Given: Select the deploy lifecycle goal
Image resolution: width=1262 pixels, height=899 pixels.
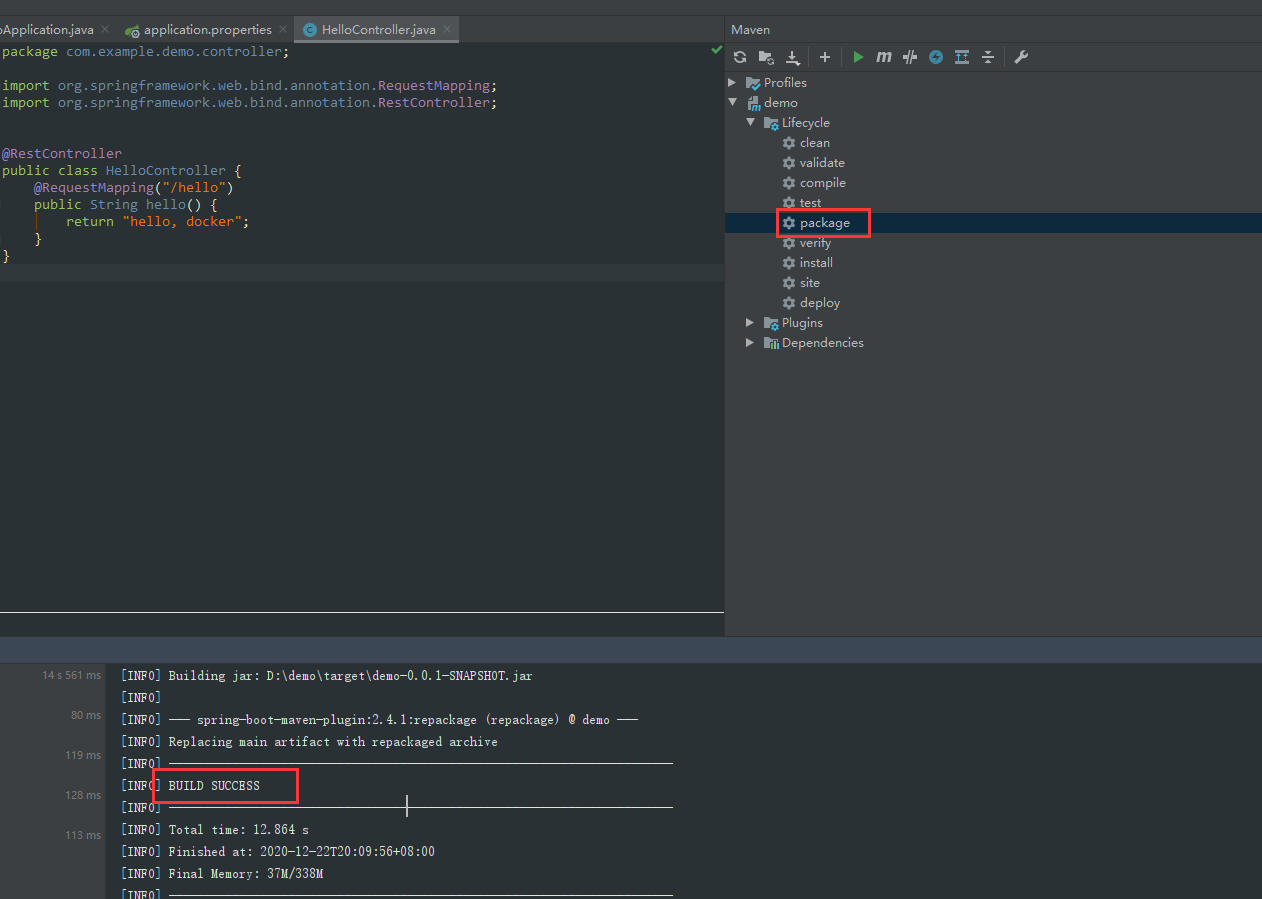Looking at the screenshot, I should pos(820,302).
